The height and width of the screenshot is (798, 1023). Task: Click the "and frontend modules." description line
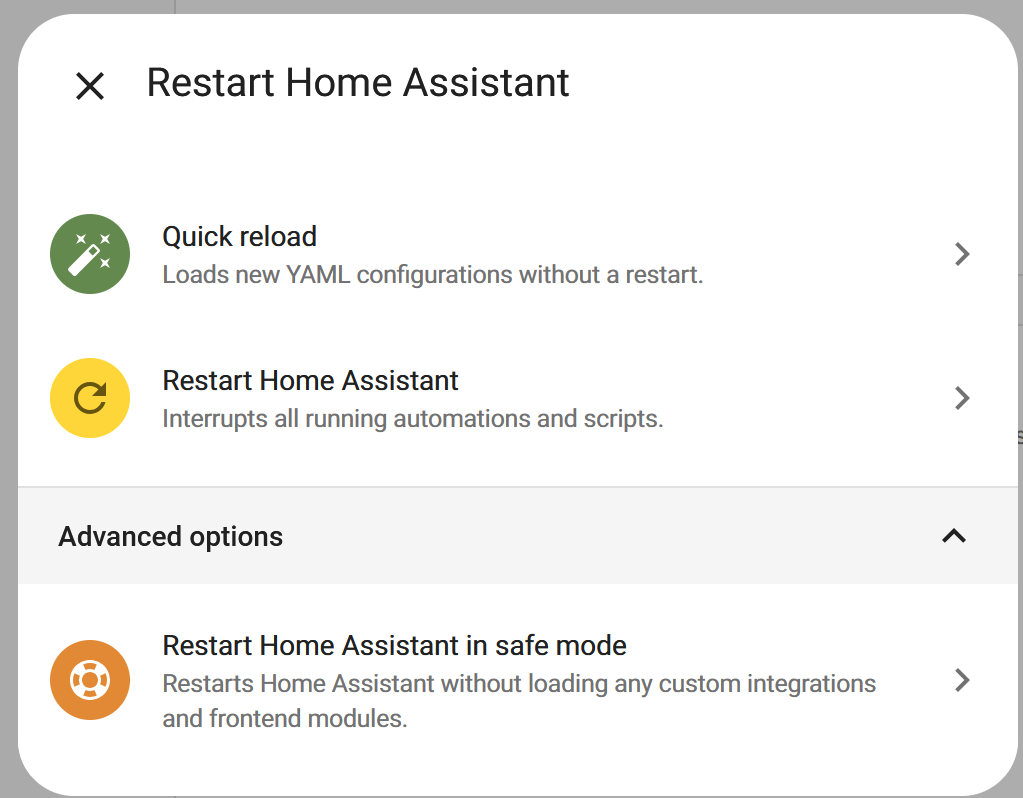tap(285, 719)
